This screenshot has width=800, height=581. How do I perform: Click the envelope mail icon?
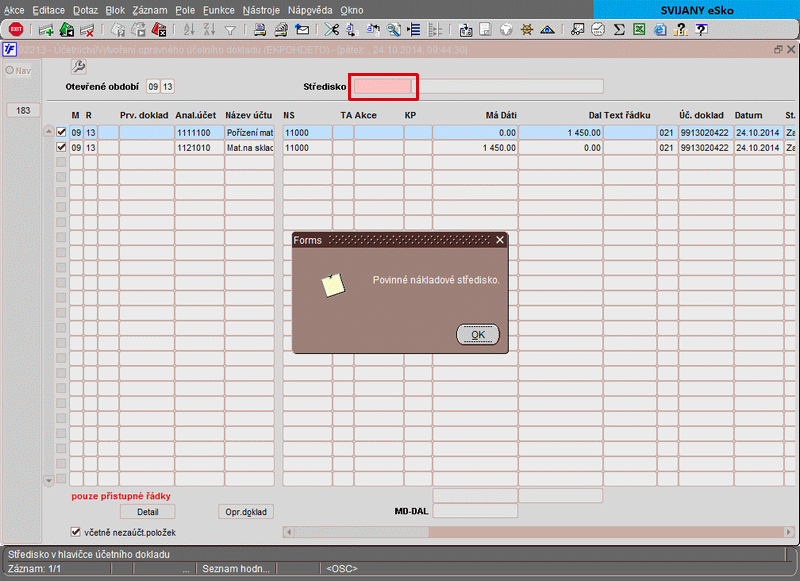point(302,30)
